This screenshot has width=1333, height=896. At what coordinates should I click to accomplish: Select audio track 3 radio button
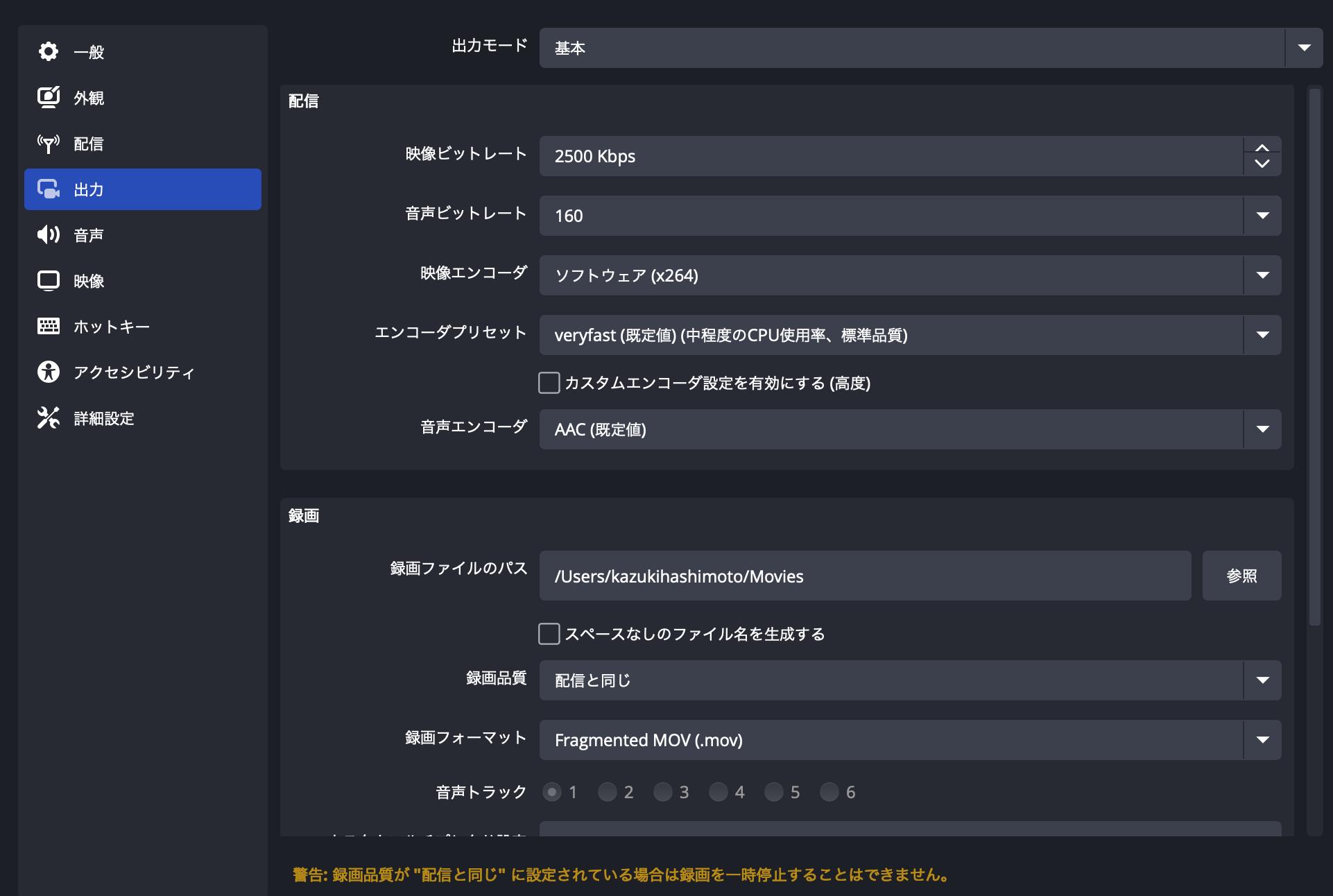point(663,792)
